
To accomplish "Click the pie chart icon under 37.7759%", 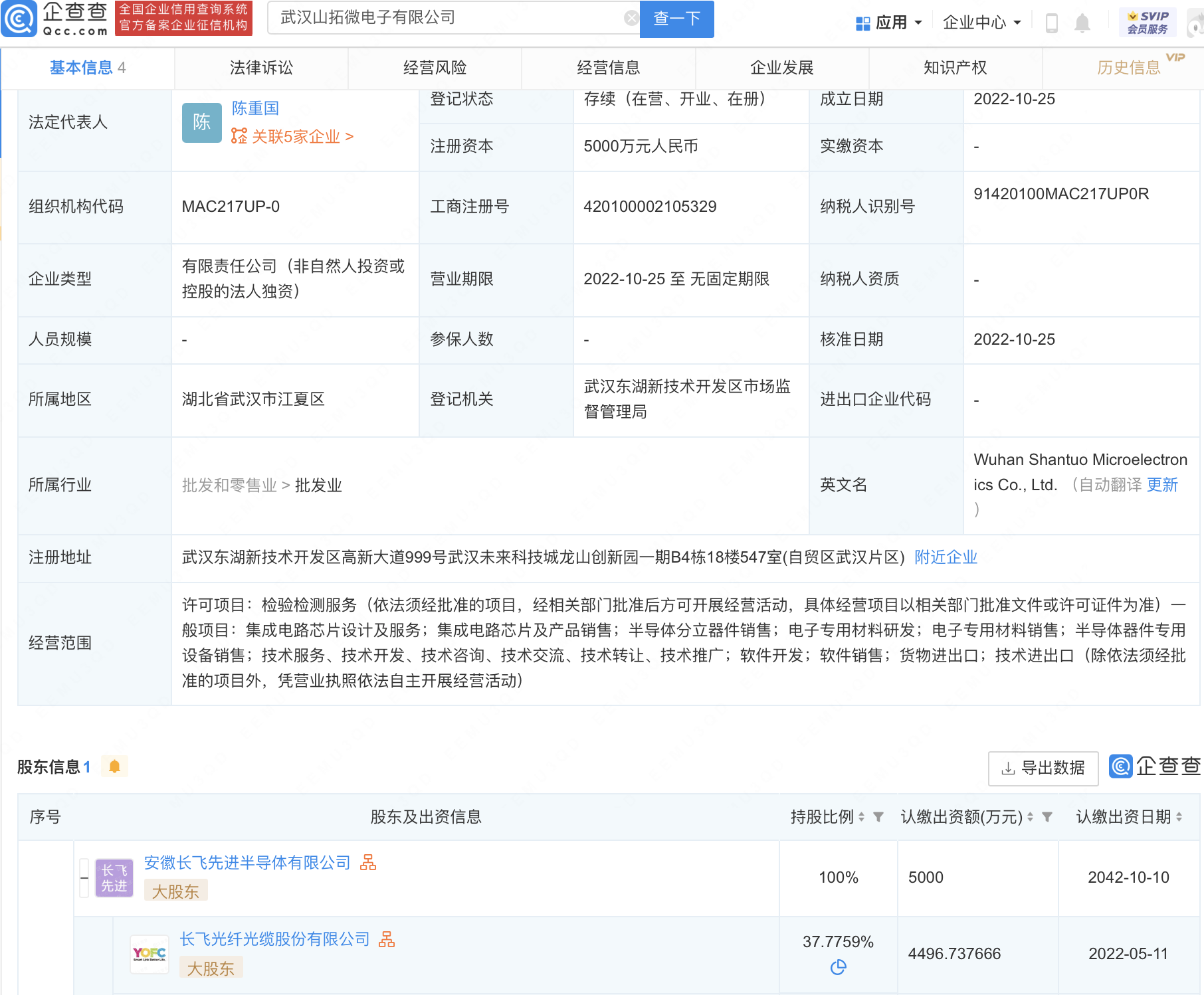I will (839, 967).
